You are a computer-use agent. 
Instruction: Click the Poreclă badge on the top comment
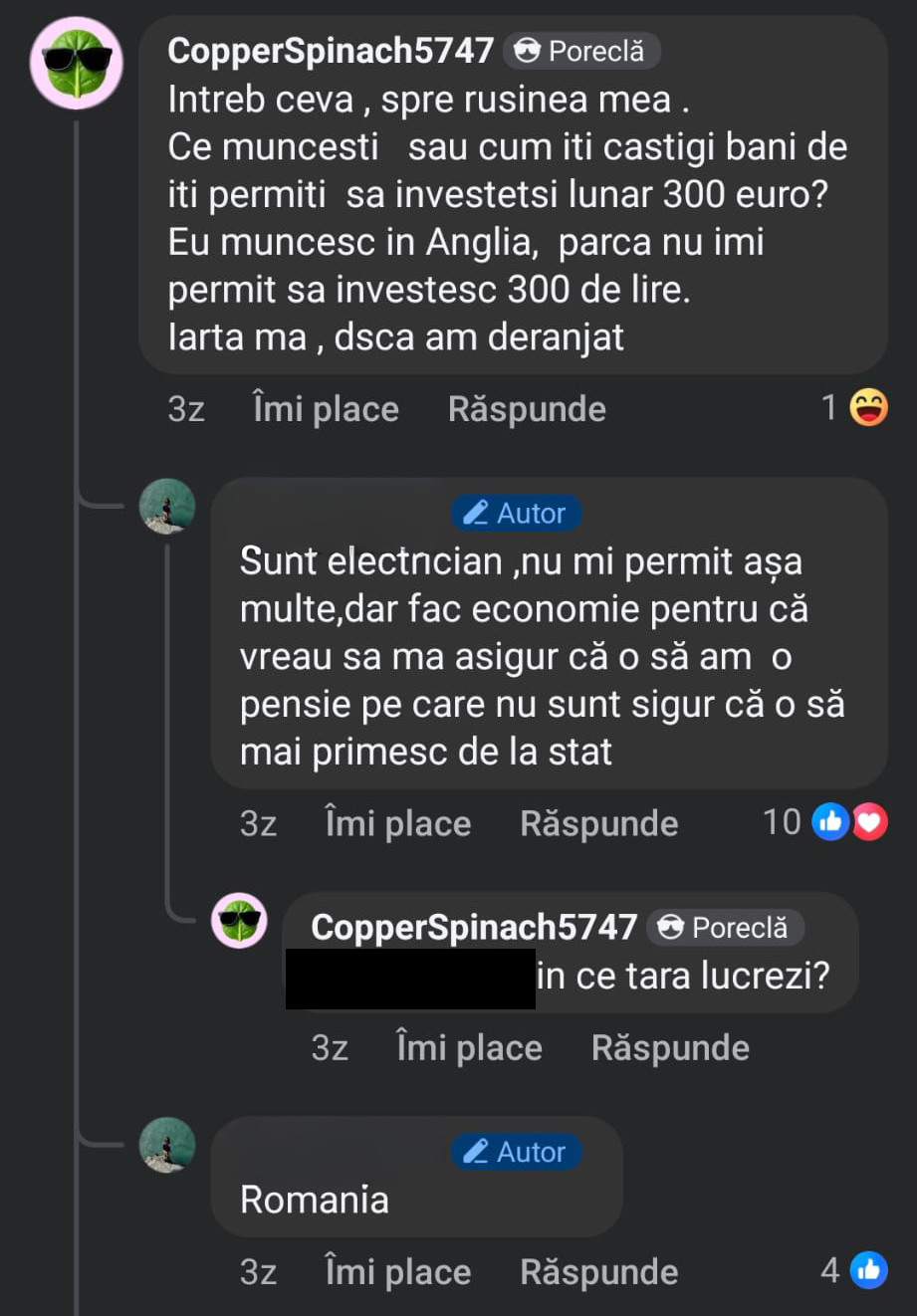coord(581,51)
